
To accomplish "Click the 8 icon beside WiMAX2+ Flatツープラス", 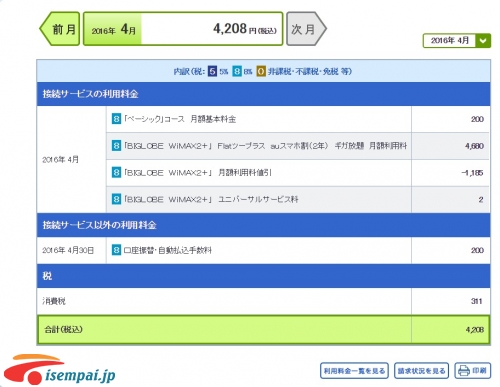I will pos(116,146).
